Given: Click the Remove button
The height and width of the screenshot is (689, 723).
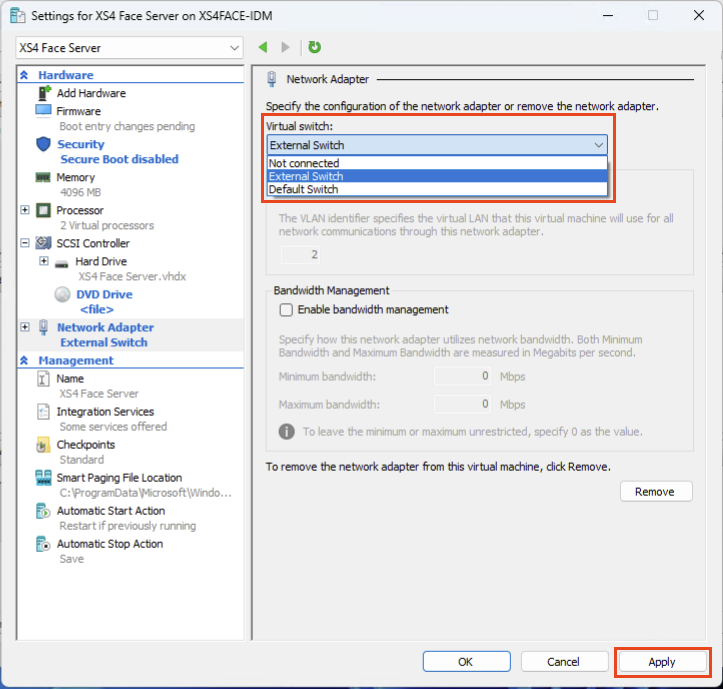Looking at the screenshot, I should 656,492.
